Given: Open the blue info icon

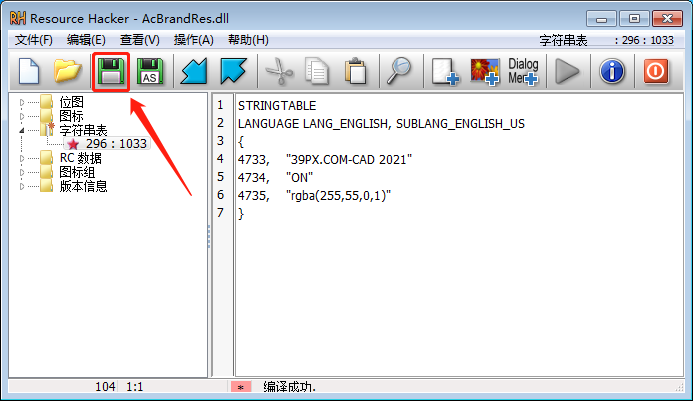Looking at the screenshot, I should pos(612,71).
